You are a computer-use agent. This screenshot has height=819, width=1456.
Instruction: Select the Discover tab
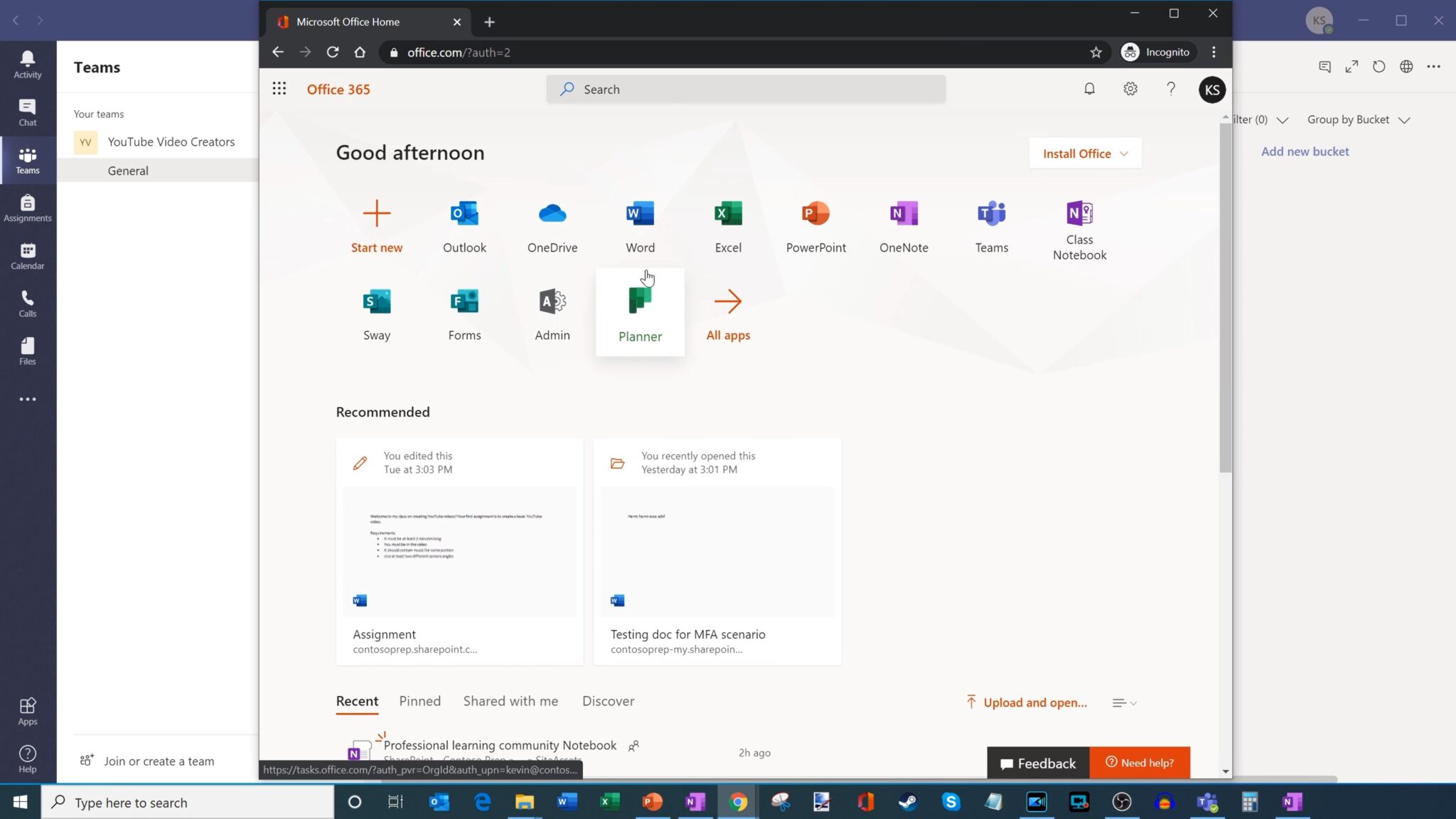coord(608,701)
